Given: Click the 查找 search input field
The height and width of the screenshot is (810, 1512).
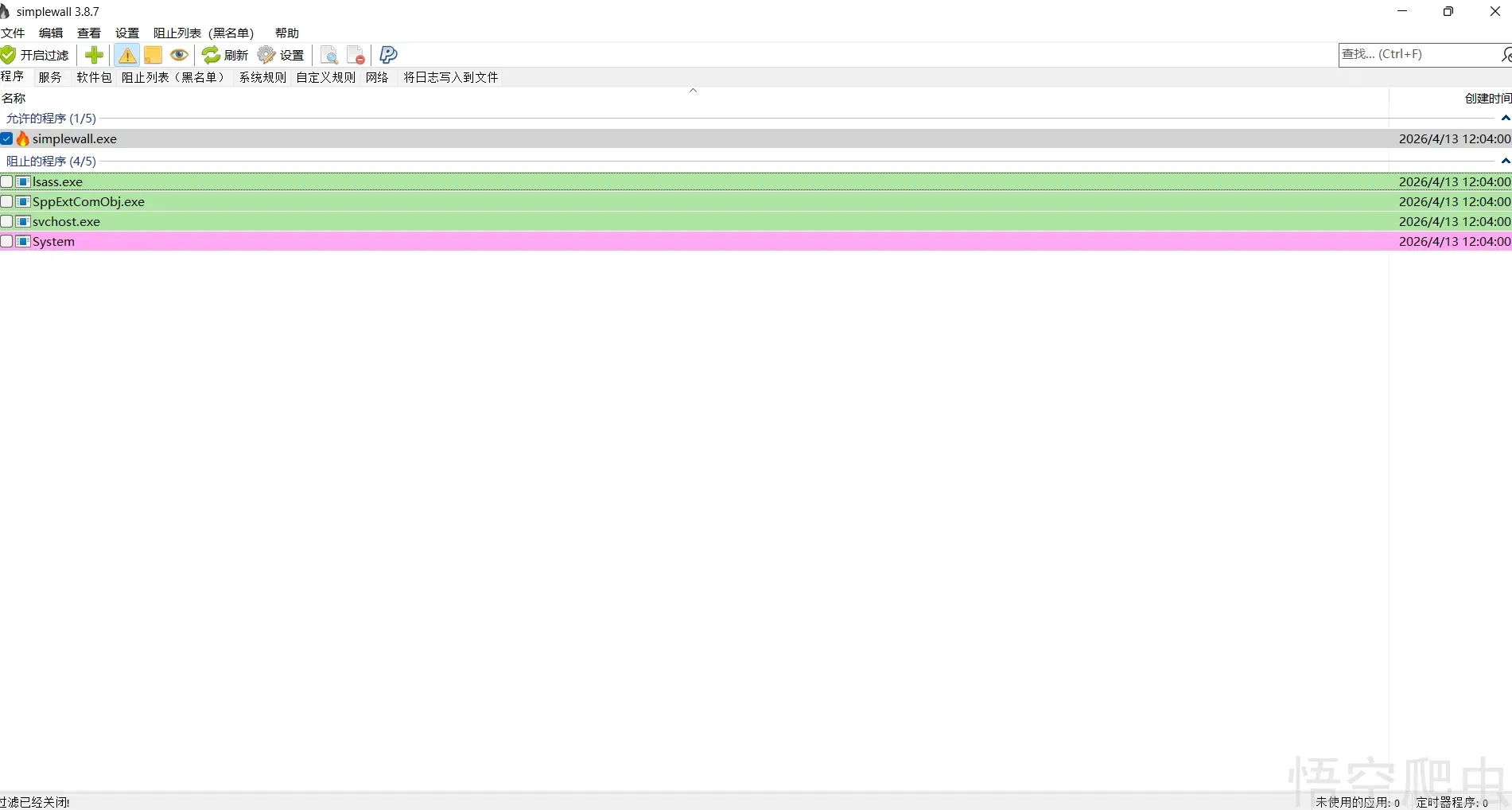Looking at the screenshot, I should click(x=1416, y=54).
